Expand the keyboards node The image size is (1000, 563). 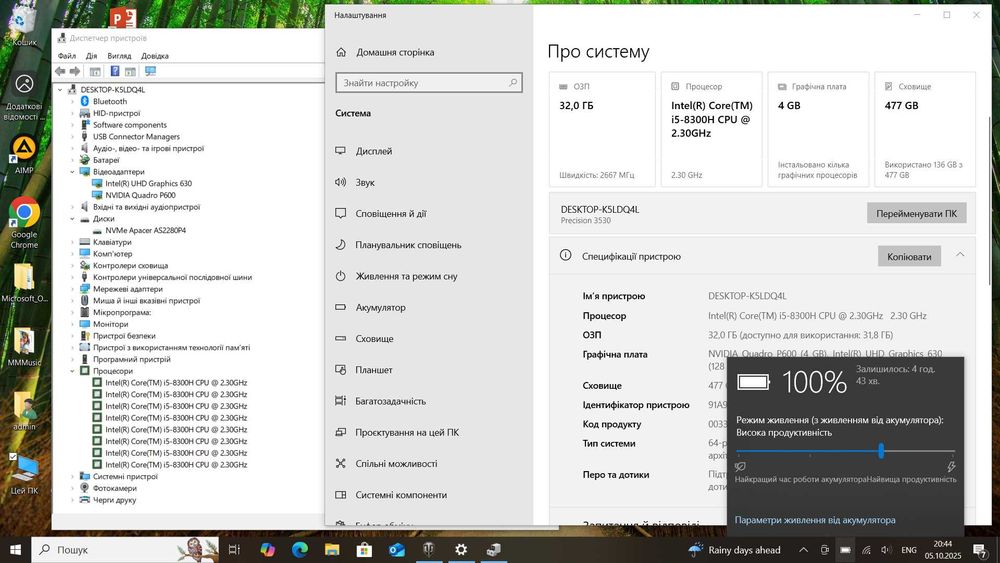73,242
